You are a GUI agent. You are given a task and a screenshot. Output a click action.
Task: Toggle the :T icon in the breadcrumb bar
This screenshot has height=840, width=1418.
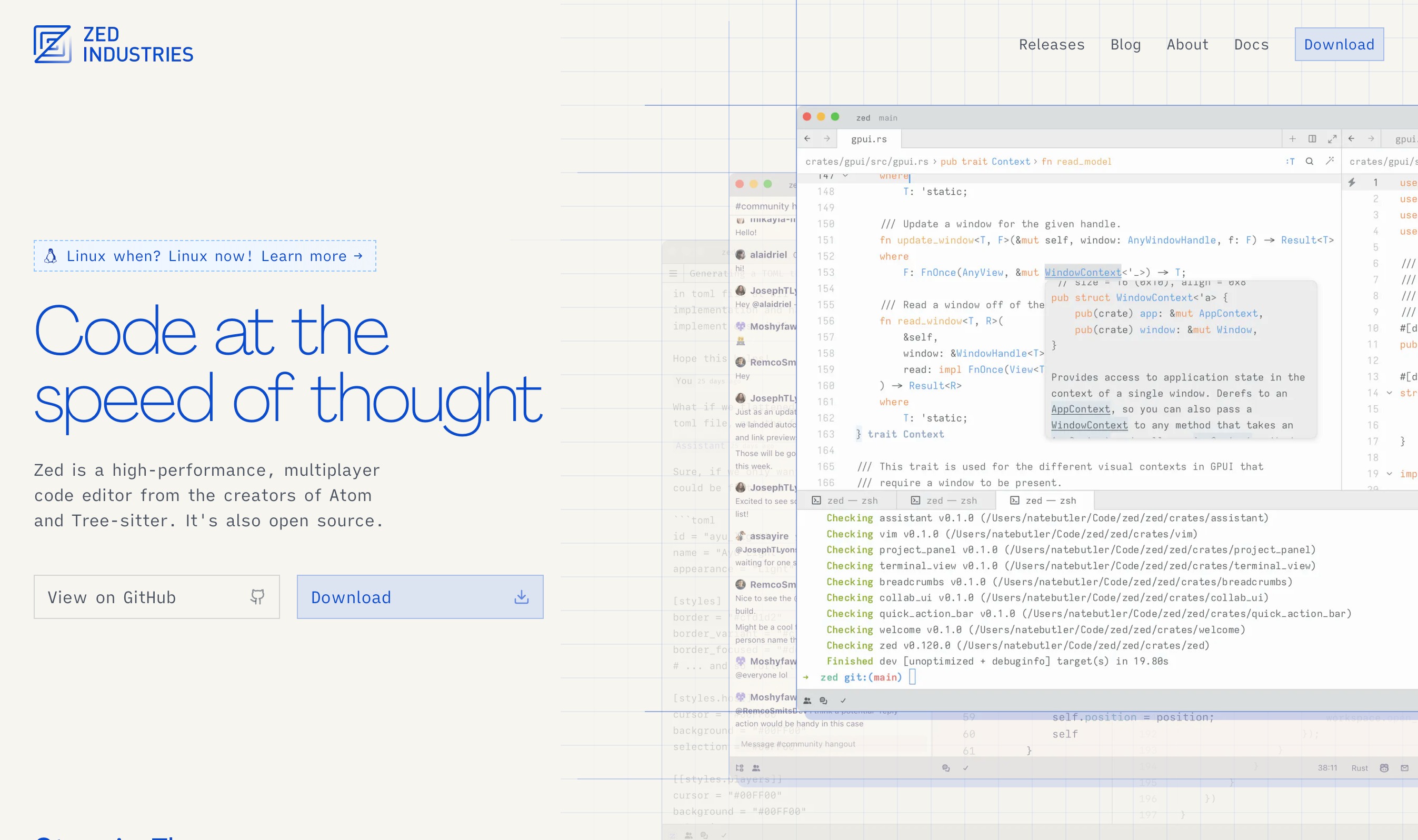click(1290, 162)
